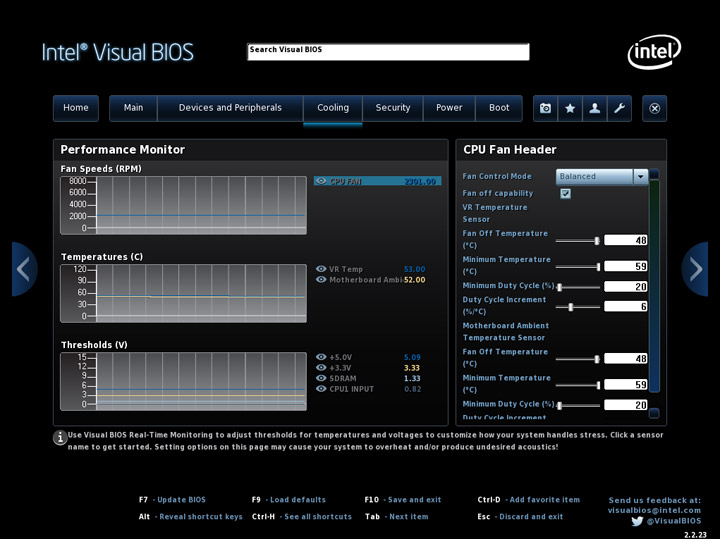Click VR Fan Off Temperature value 48
Image resolution: width=720 pixels, height=539 pixels.
tap(626, 240)
